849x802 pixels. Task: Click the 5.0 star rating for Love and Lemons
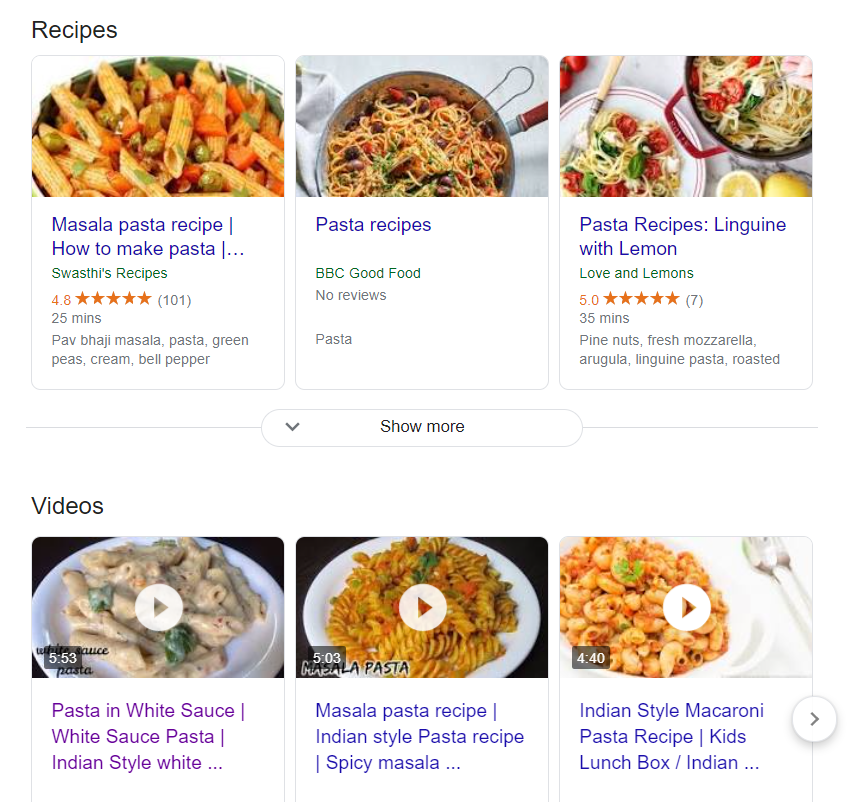tap(641, 299)
